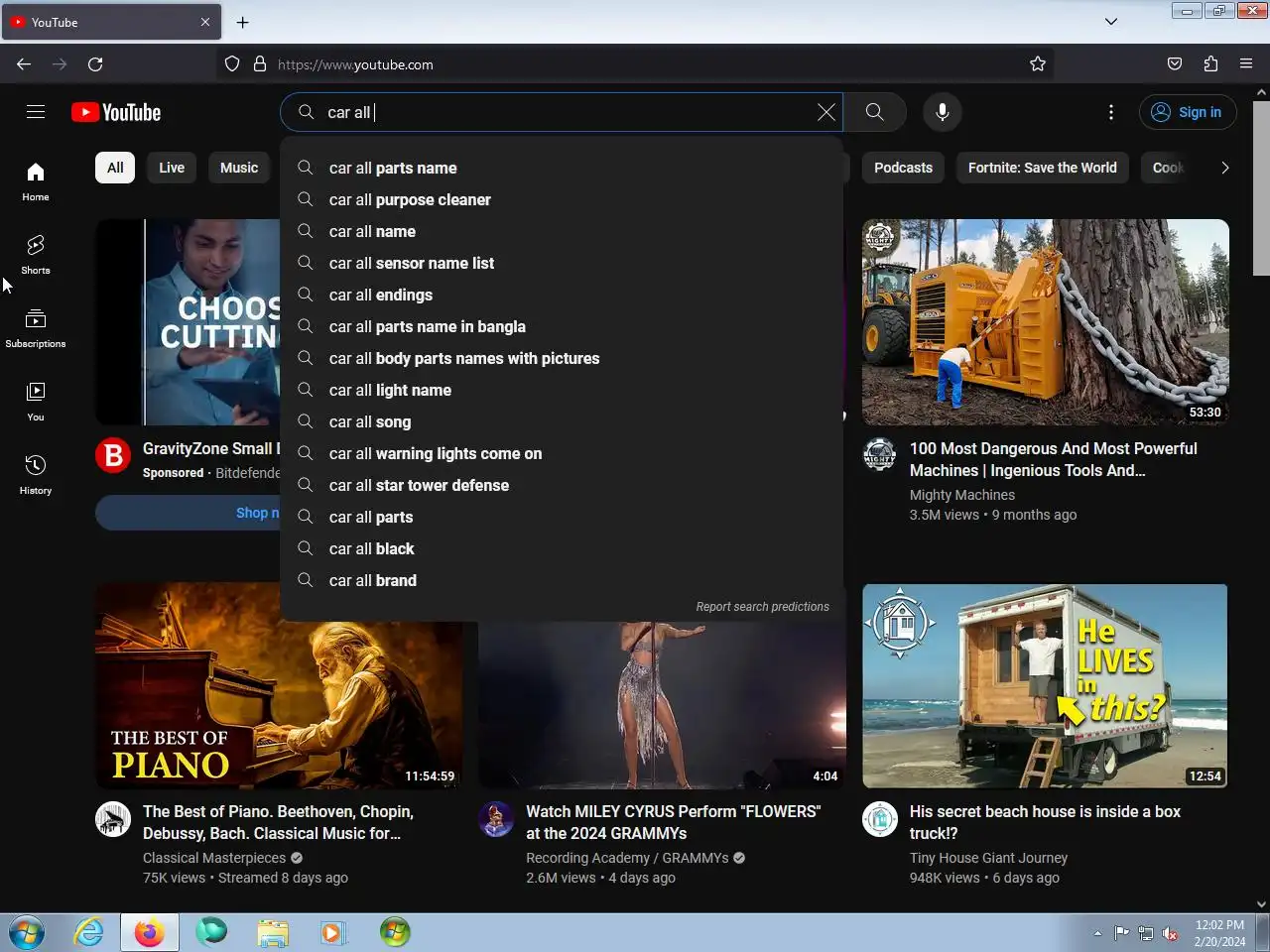The height and width of the screenshot is (952, 1270).
Task: Open the secret beach house video title
Action: click(x=1045, y=822)
